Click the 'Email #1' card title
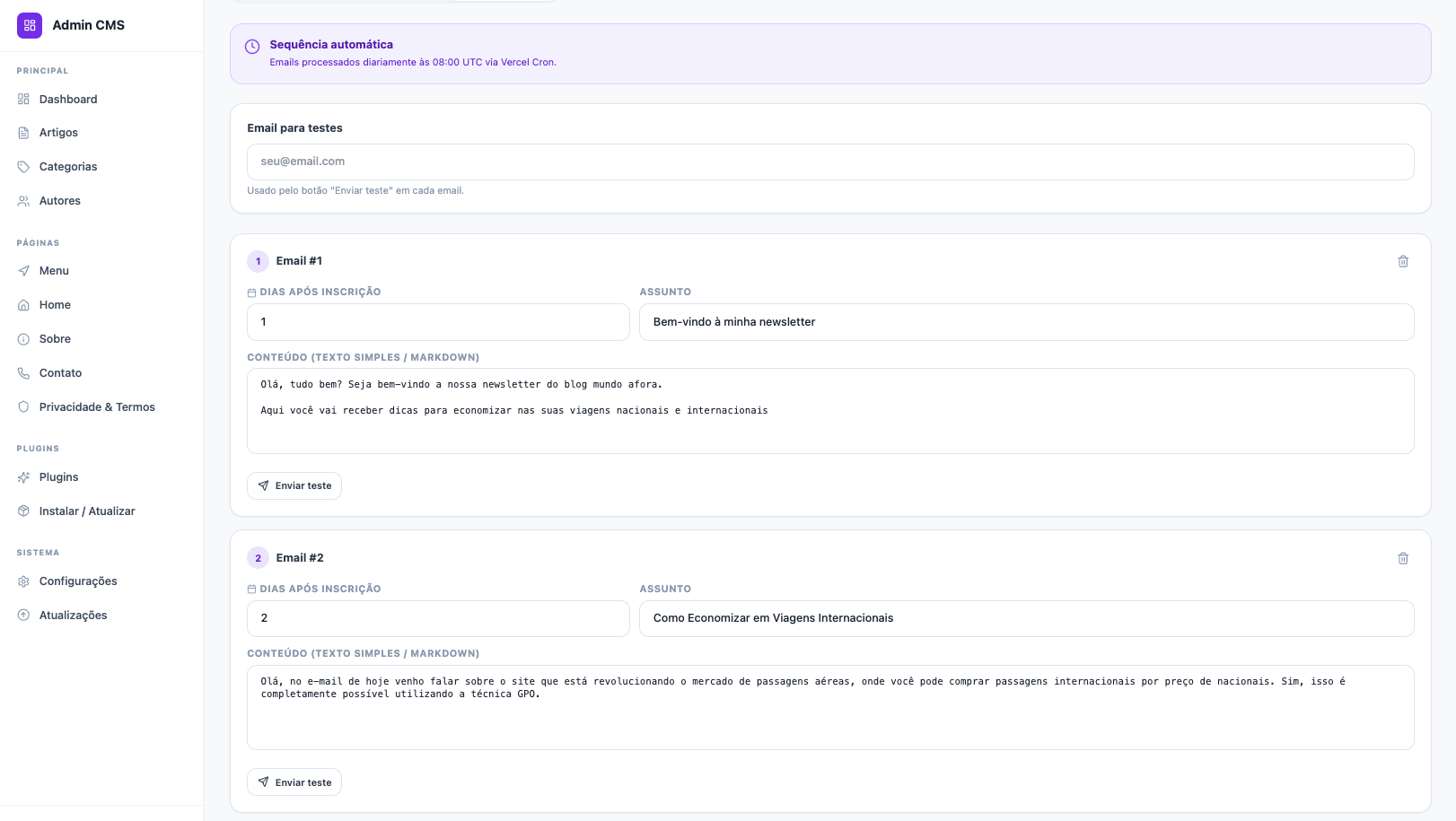Screen dimensions: 1456x821 pyautogui.click(x=299, y=261)
